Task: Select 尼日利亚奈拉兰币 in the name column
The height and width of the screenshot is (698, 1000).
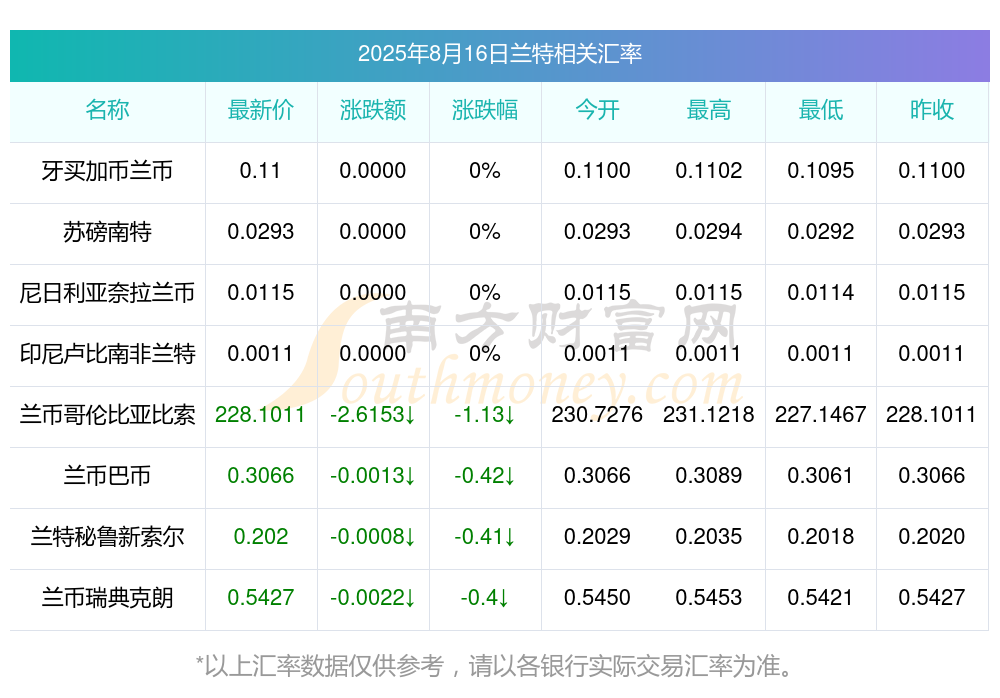Action: (107, 293)
